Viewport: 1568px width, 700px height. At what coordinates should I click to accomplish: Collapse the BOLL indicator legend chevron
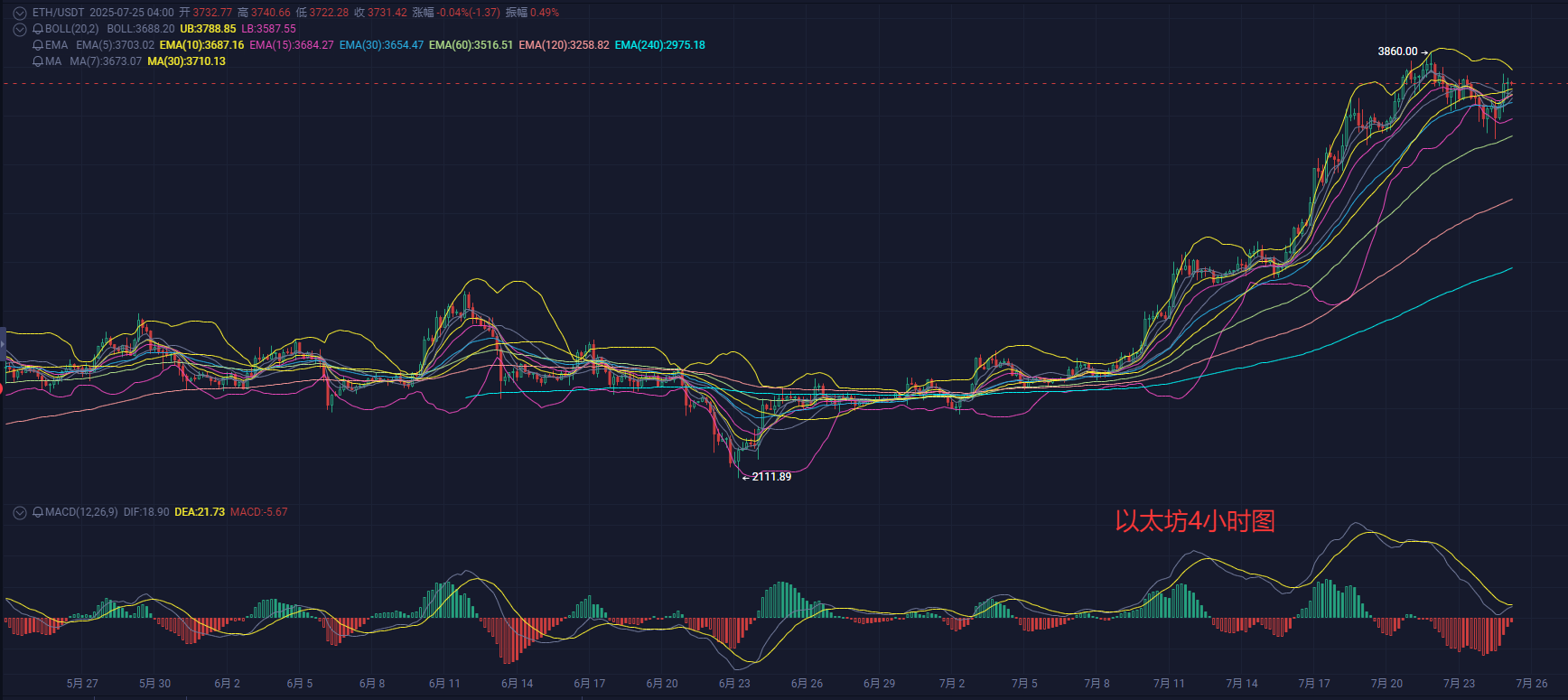click(x=19, y=30)
